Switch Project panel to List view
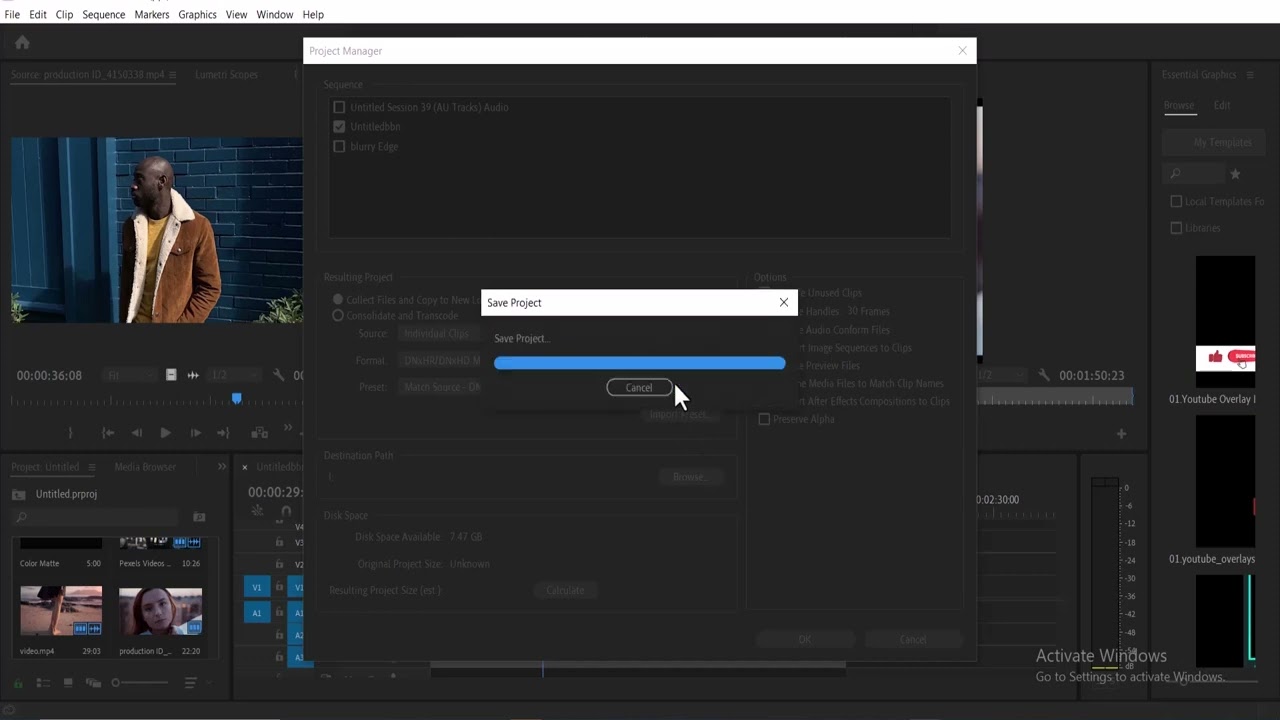The image size is (1280, 720). (x=43, y=683)
